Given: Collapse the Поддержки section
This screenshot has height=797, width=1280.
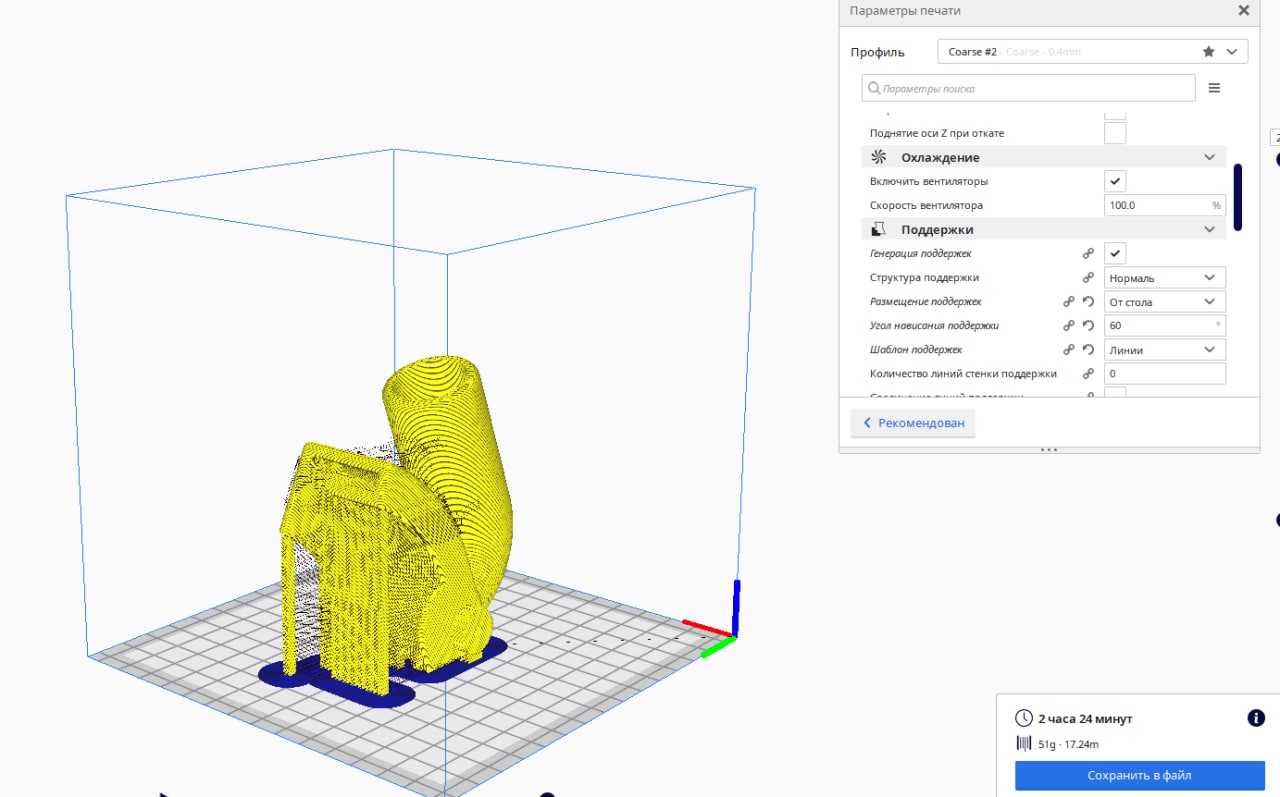Looking at the screenshot, I should [x=1209, y=229].
